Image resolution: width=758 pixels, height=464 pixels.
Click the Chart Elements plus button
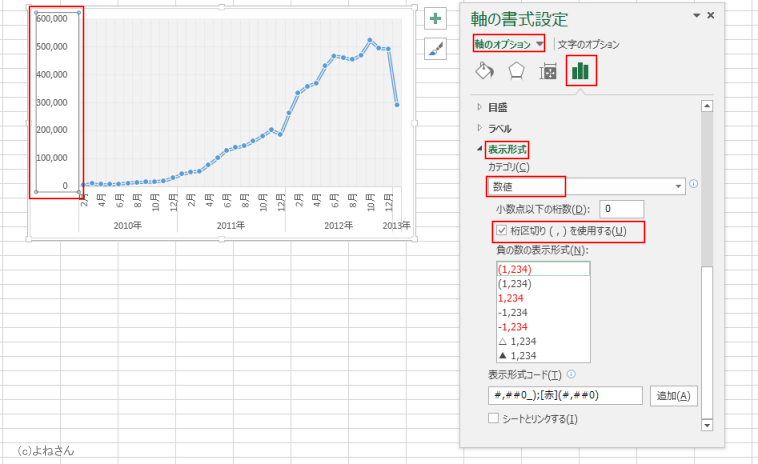435,19
